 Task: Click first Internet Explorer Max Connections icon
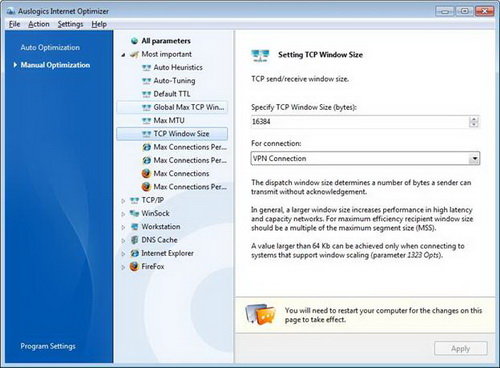[x=147, y=147]
